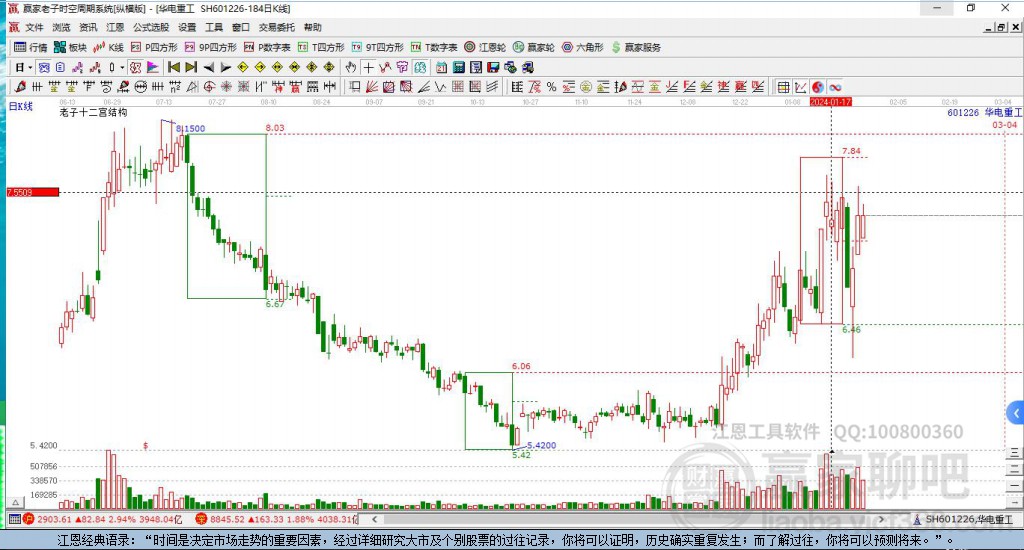
Task: Jump to last bar with skip-end icon
Action: coord(191,67)
